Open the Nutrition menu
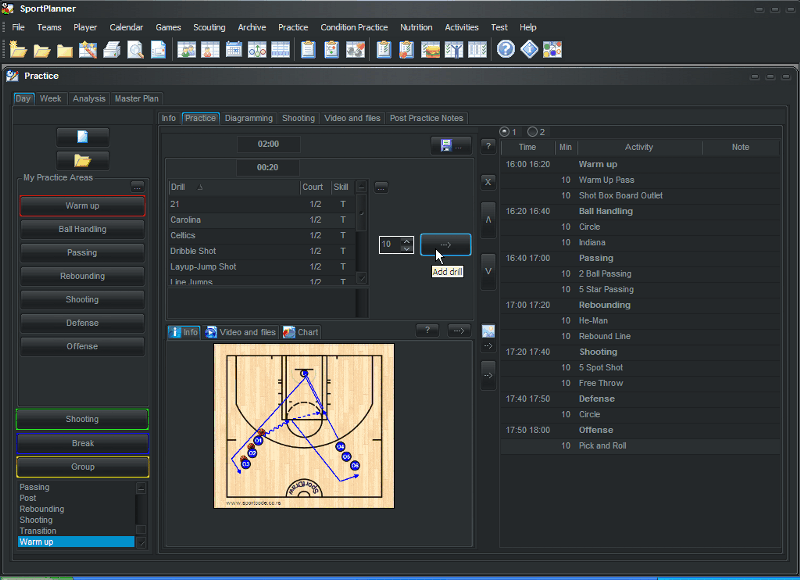Viewport: 800px width, 580px height. pos(416,28)
